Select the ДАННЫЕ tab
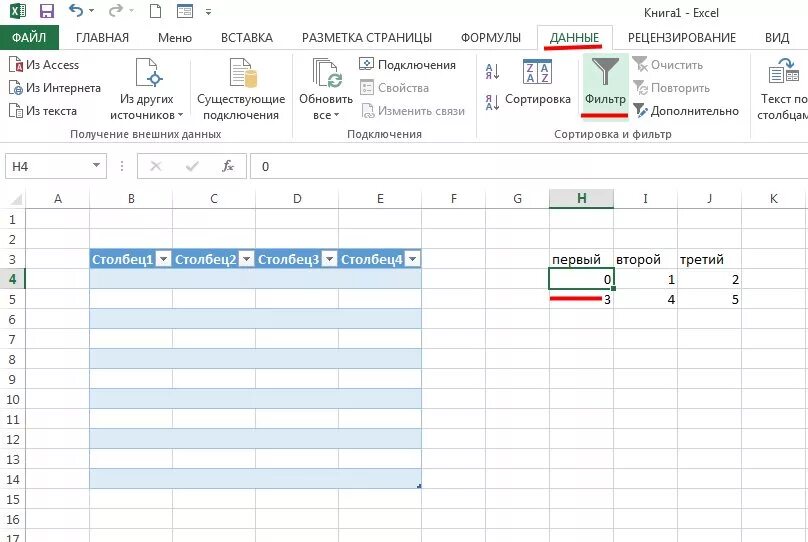The width and height of the screenshot is (808, 542). 574,38
